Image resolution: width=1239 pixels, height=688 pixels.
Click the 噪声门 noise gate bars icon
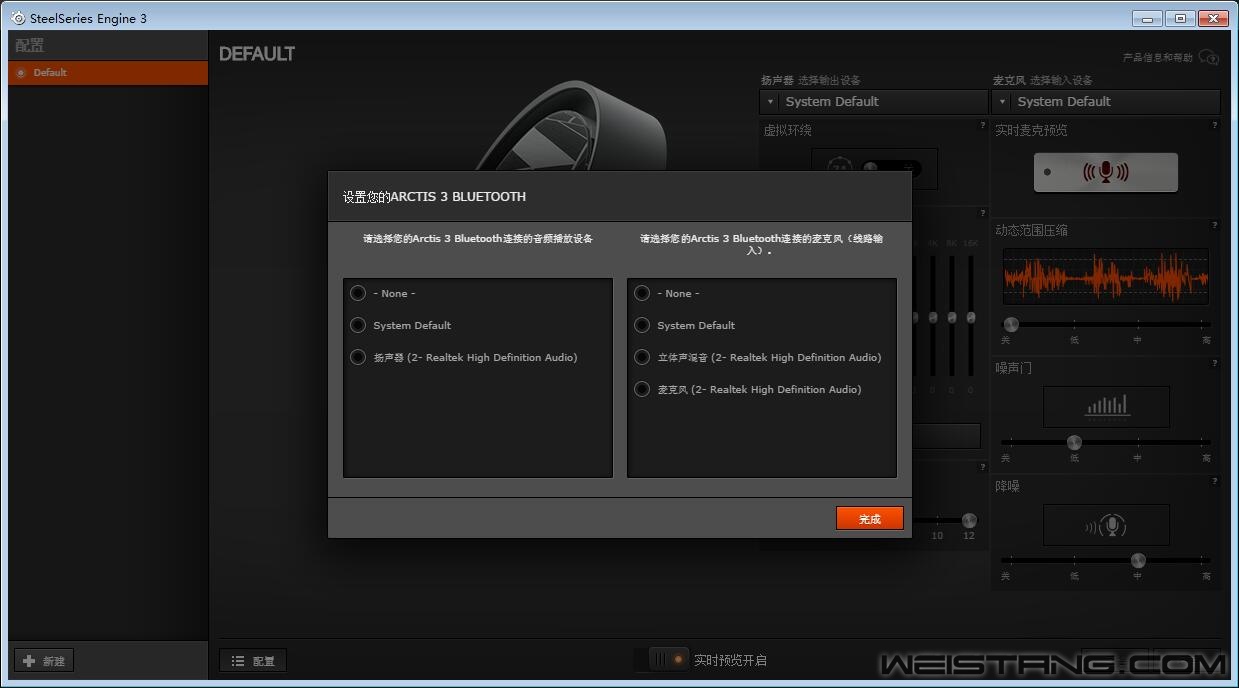click(1106, 406)
